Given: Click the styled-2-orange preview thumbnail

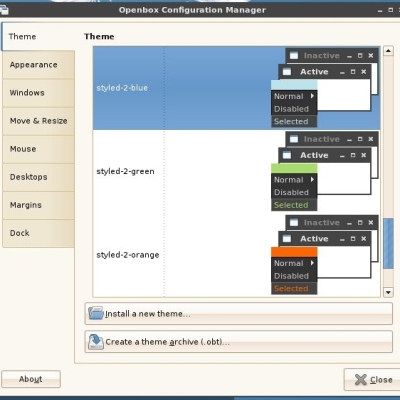Looking at the screenshot, I should (x=325, y=255).
